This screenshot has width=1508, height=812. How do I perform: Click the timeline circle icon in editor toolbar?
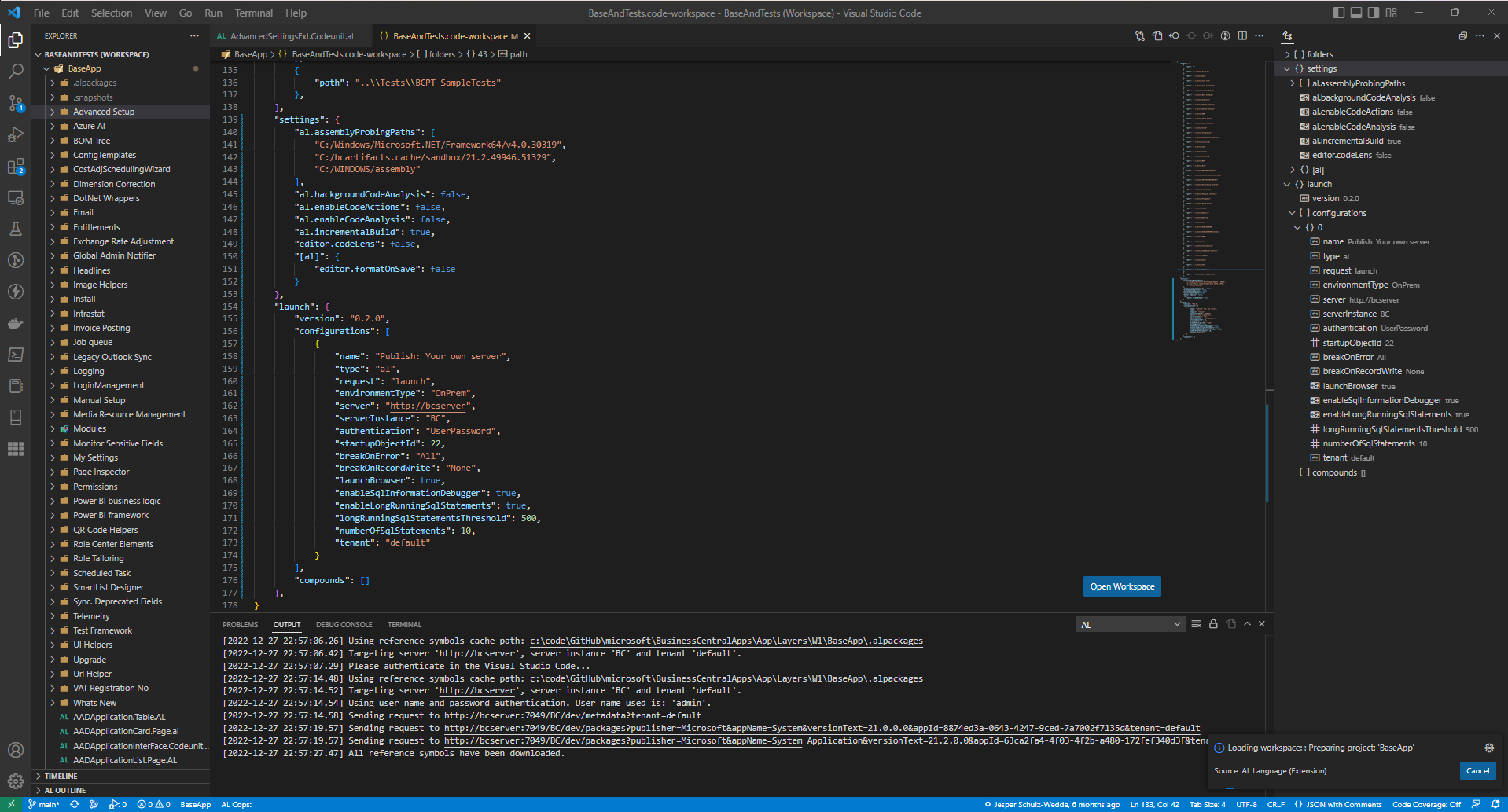[1225, 36]
